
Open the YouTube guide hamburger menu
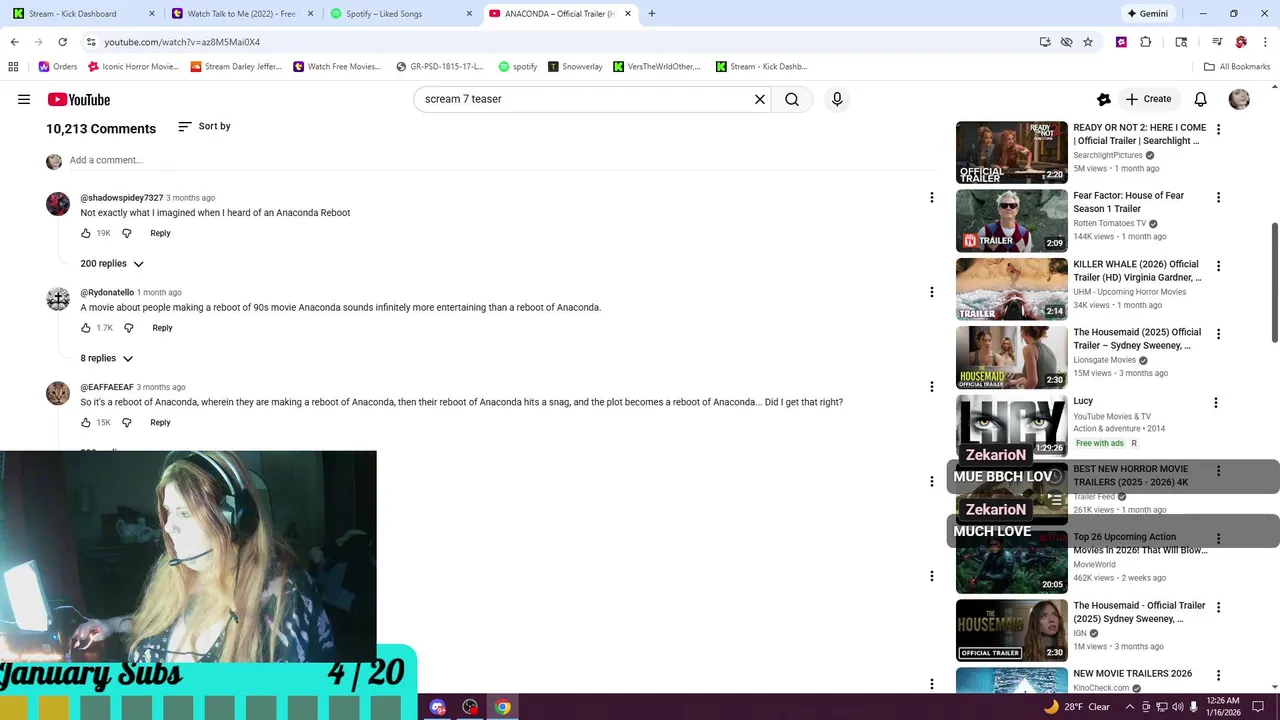tap(24, 99)
